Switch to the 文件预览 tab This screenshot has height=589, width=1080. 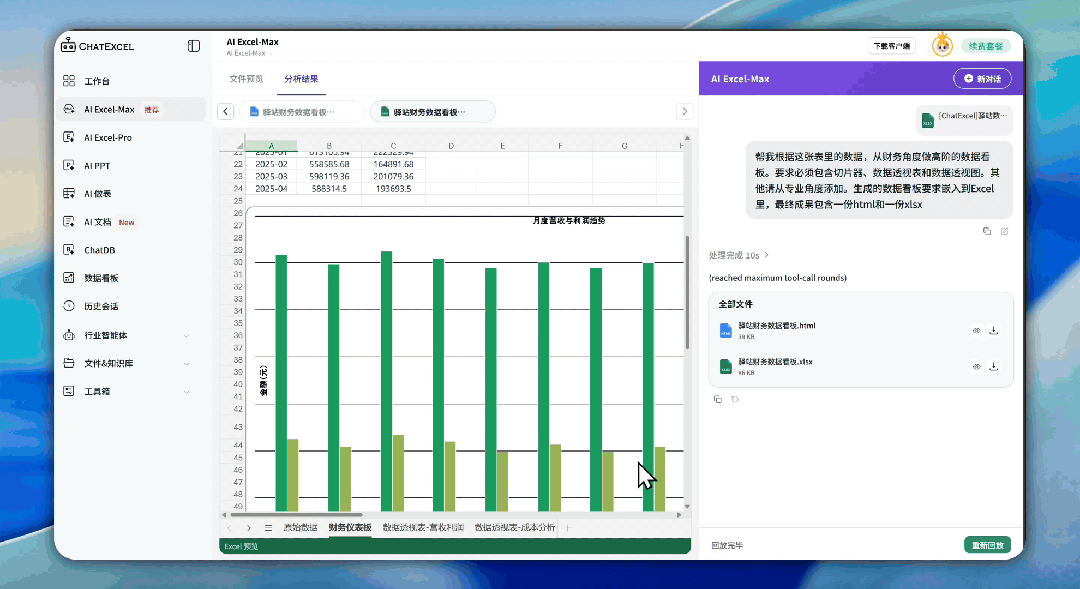pos(246,79)
